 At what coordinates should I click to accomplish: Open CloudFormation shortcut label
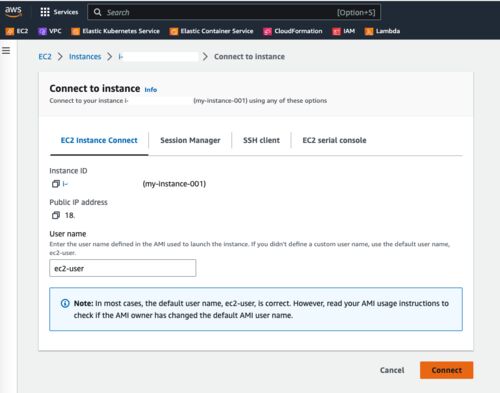pyautogui.click(x=298, y=31)
